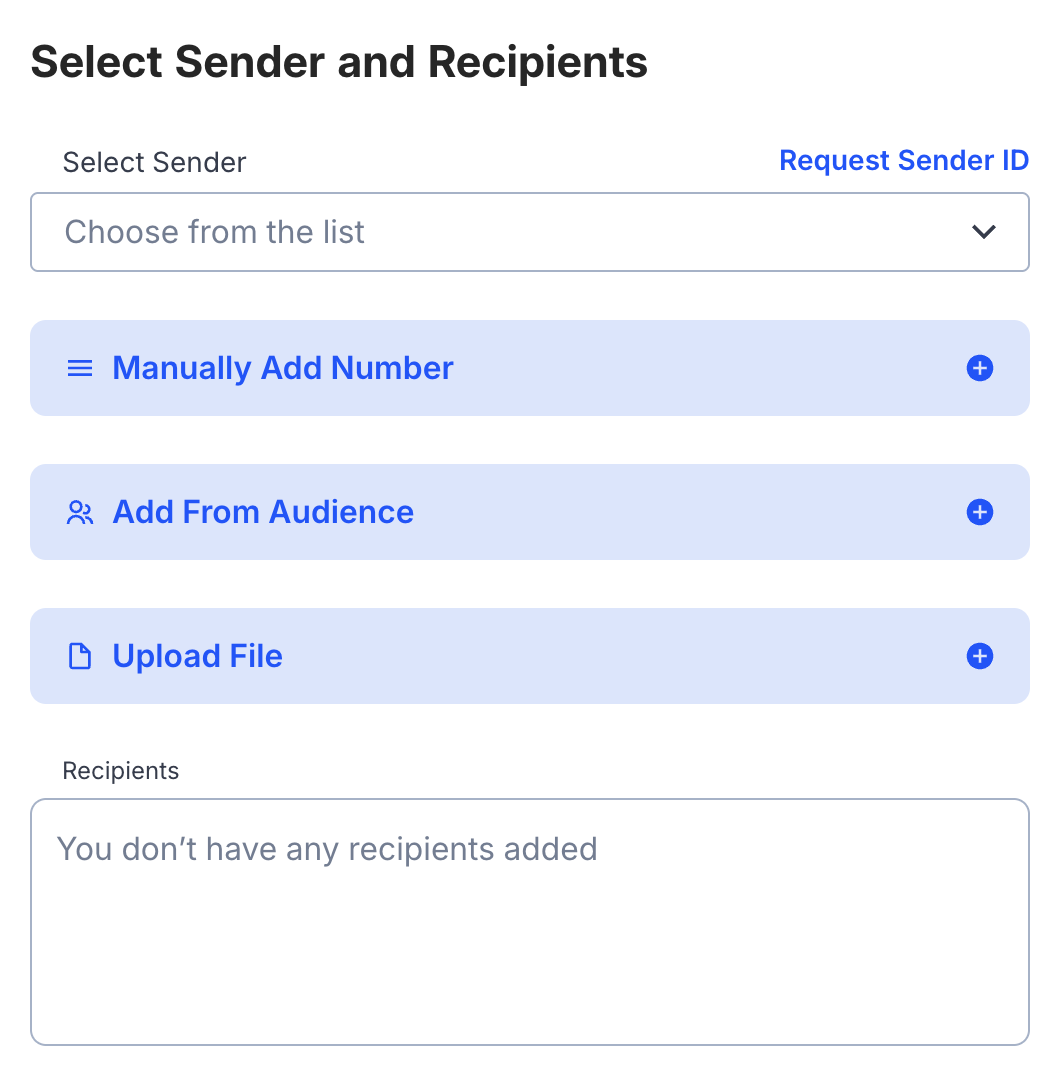Open the Request Sender ID link
Image resolution: width=1062 pixels, height=1086 pixels.
point(904,161)
